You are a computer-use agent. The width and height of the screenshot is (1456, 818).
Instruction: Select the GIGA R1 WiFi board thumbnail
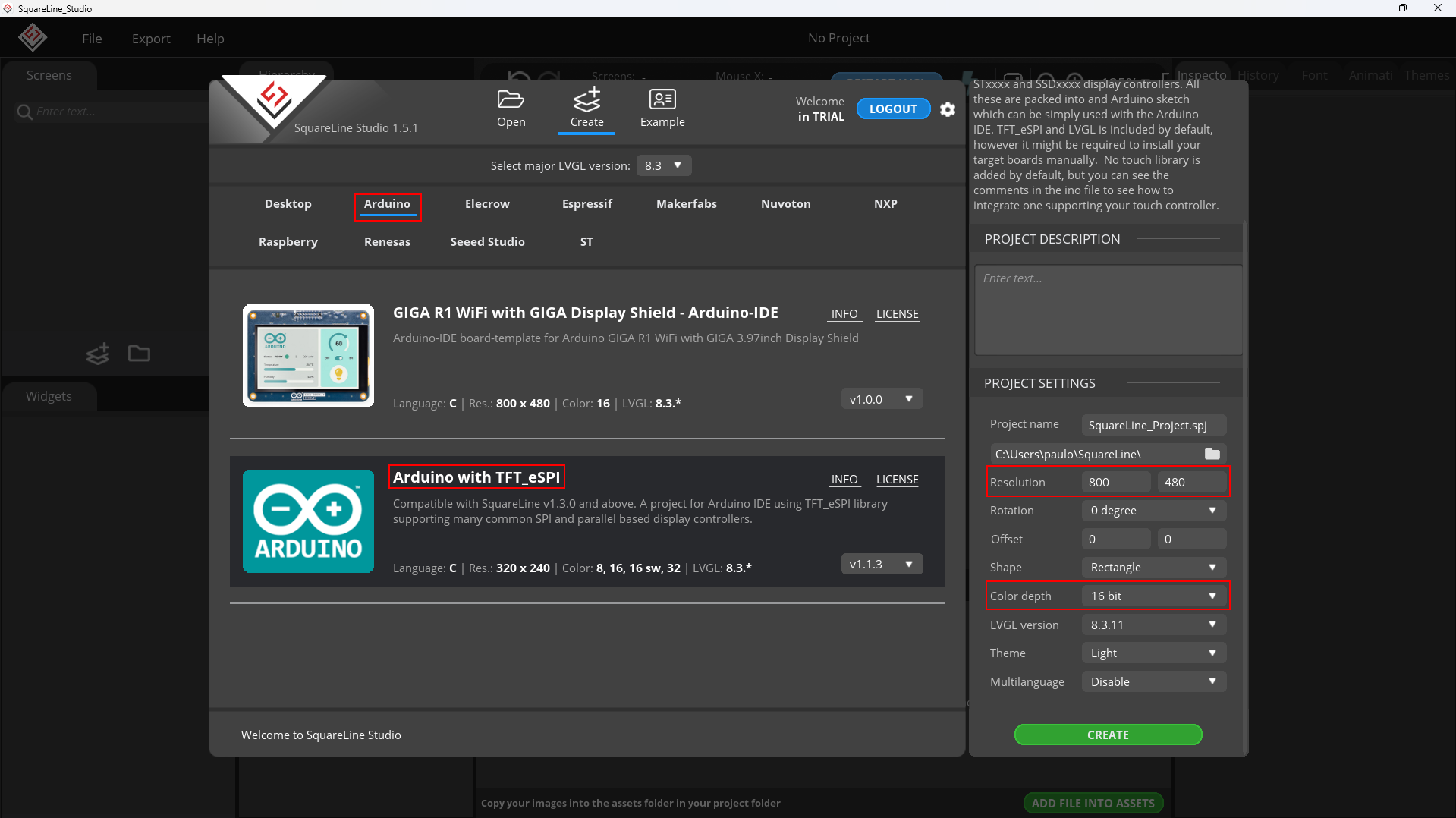[x=308, y=356]
